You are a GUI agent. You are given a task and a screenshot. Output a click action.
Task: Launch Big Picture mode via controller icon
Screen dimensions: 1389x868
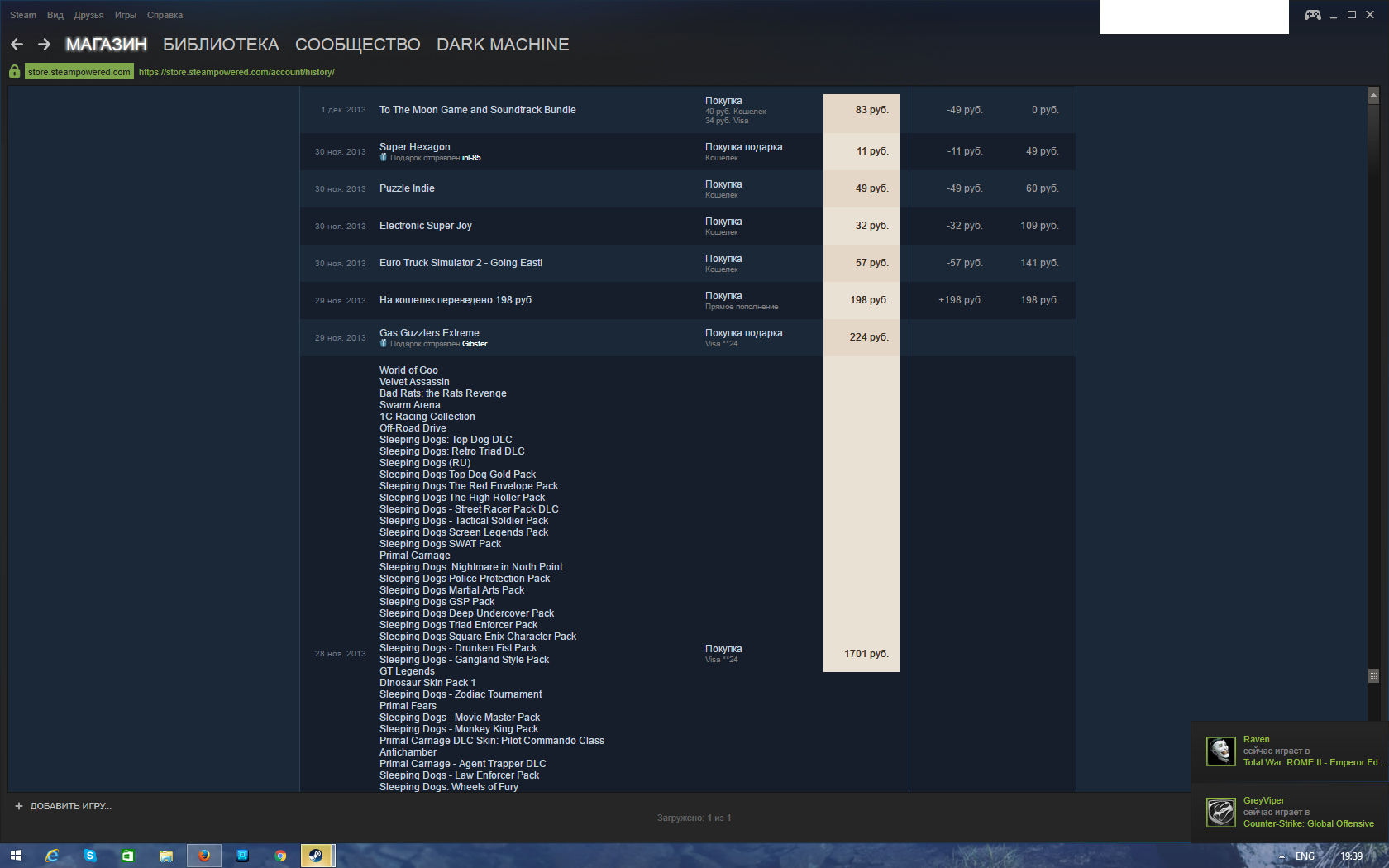1312,15
